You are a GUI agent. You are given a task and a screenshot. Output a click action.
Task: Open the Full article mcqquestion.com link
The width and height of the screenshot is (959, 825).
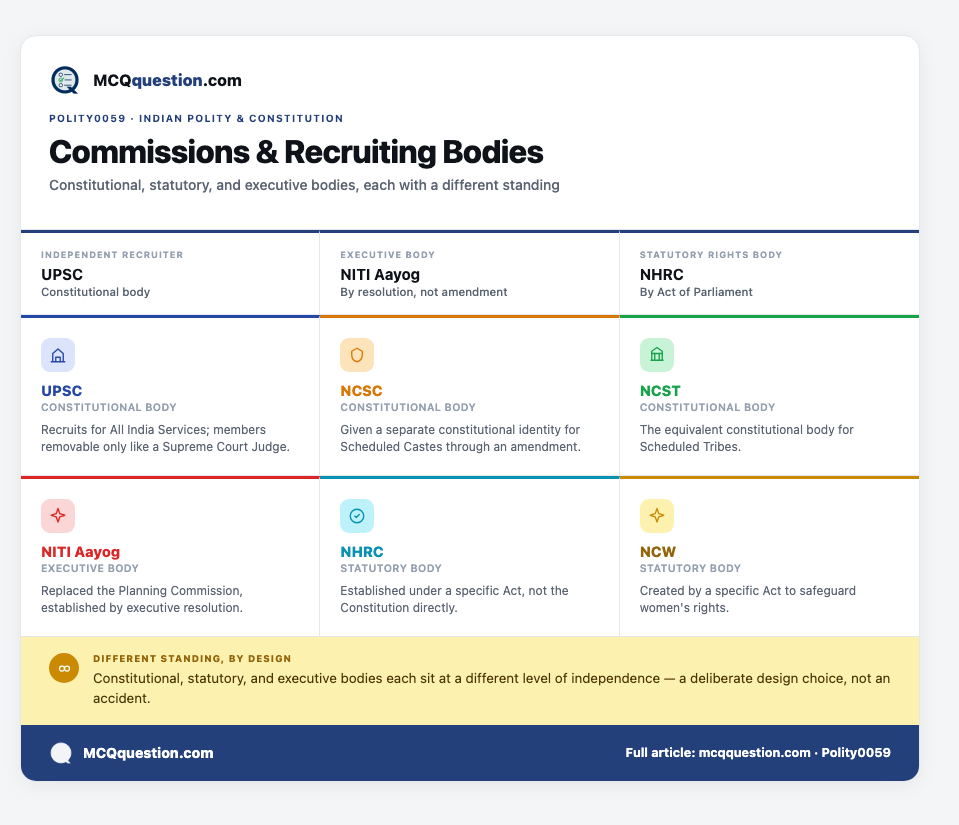coord(758,753)
